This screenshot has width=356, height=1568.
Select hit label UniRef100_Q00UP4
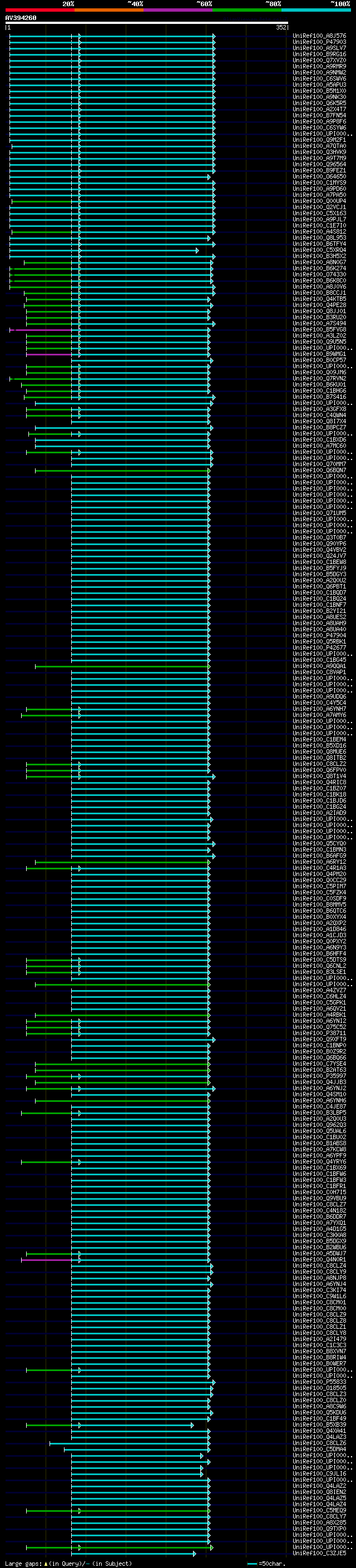coord(319,201)
